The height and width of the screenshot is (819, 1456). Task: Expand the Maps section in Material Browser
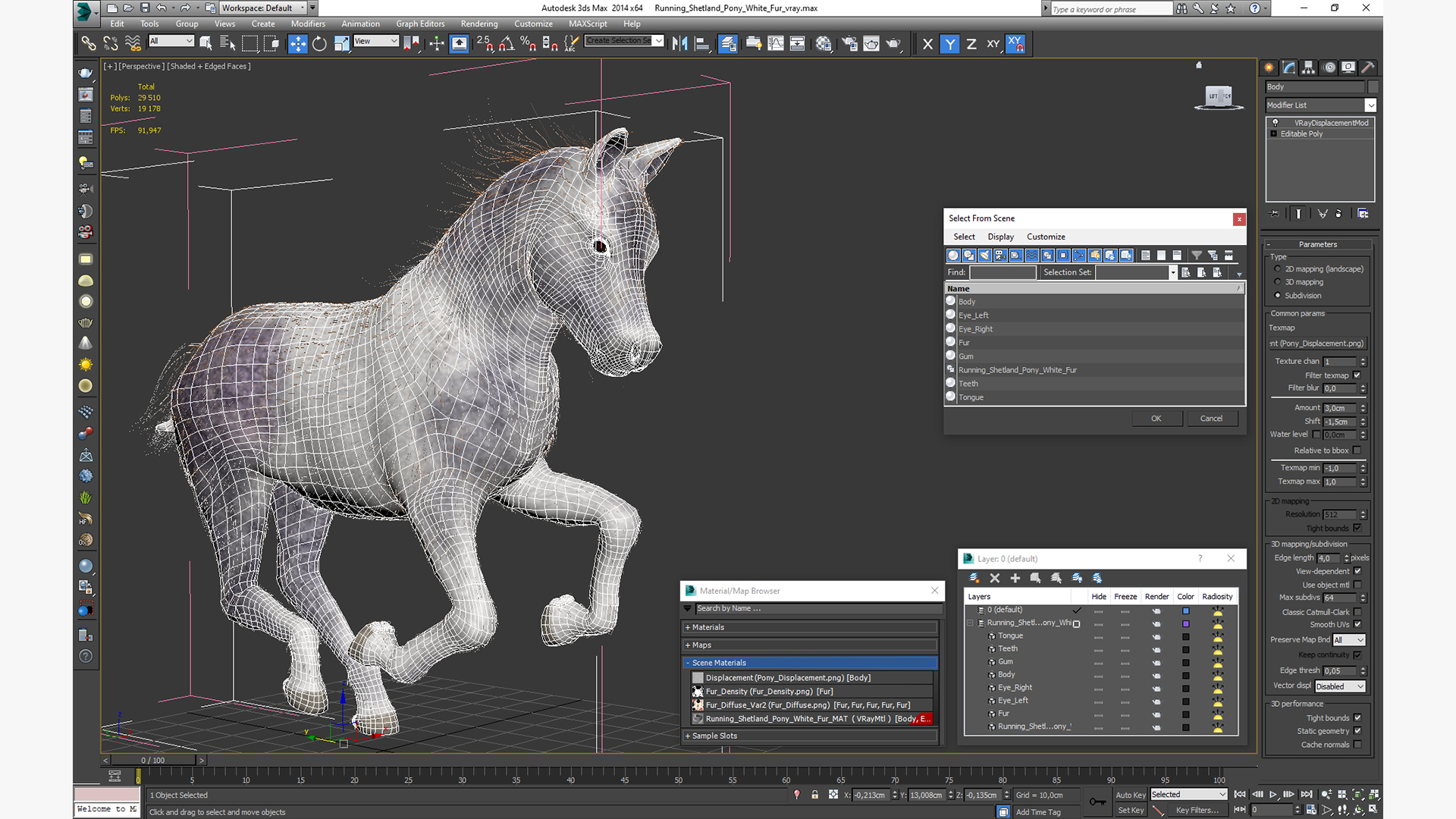tap(810, 645)
